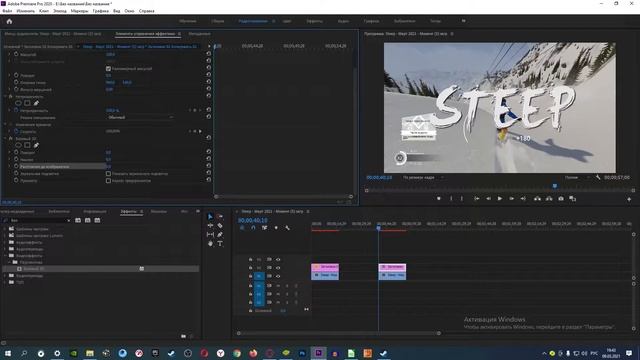The width and height of the screenshot is (640, 360).
Task: Collapse Видеоэффекты folder in Effects
Action: pos(5,256)
